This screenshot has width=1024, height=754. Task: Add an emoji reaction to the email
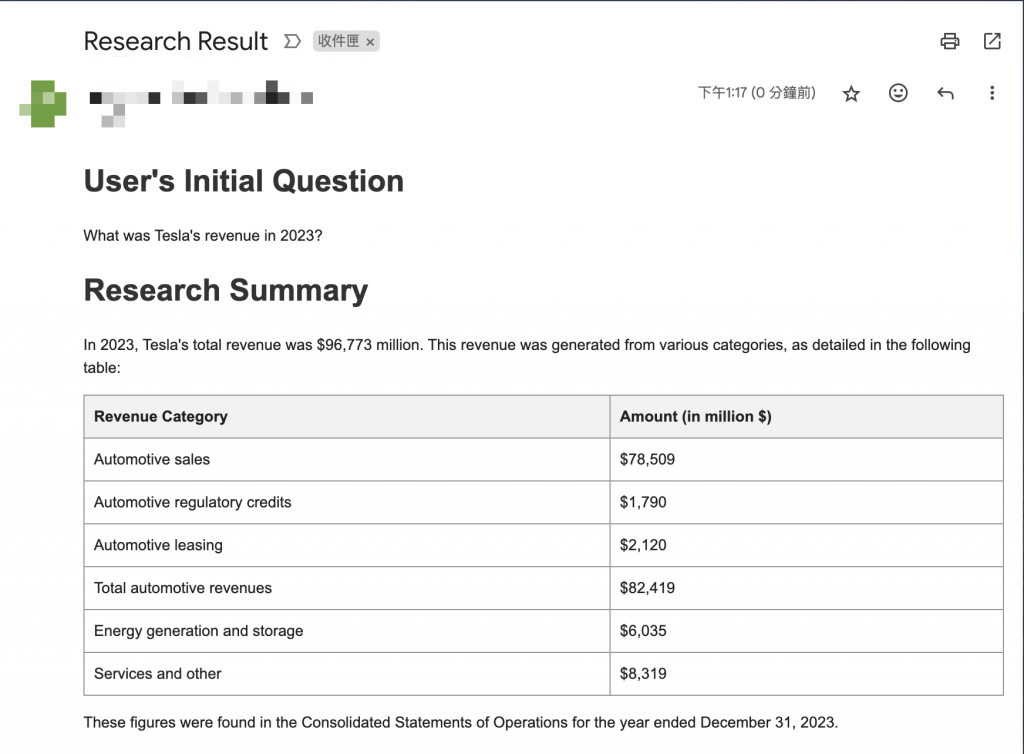[898, 93]
